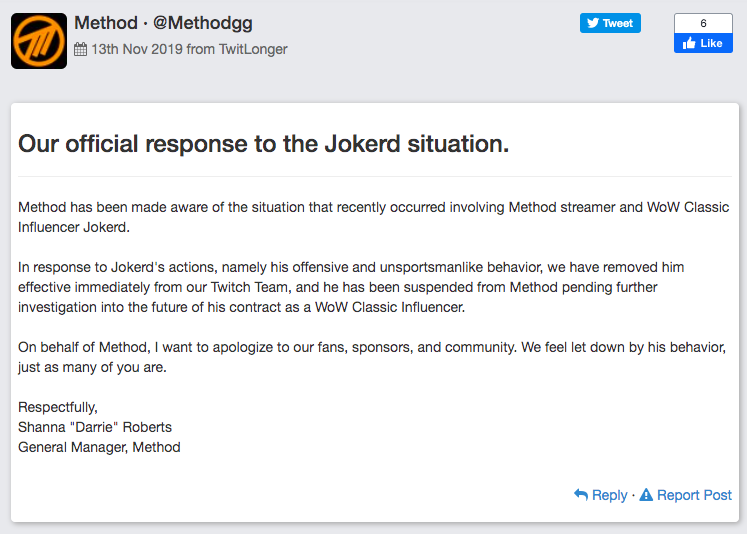Screen dimensions: 747x534
Task: Click the Jokerd situation post title
Action: (x=264, y=143)
